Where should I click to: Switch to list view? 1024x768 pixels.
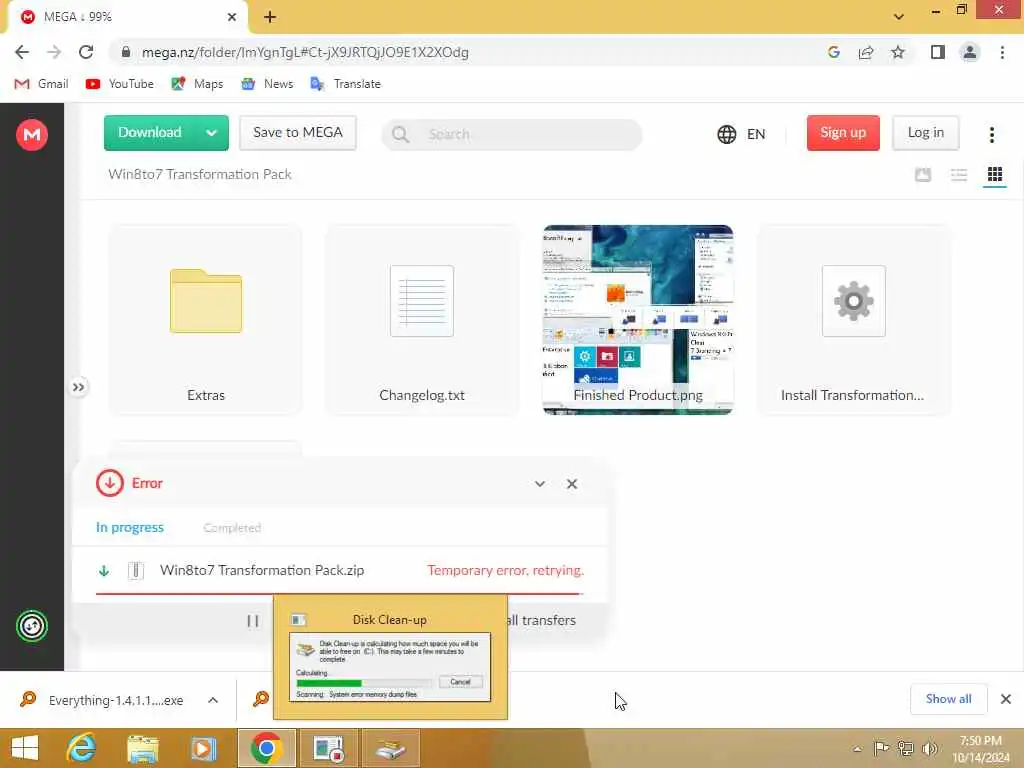point(959,174)
